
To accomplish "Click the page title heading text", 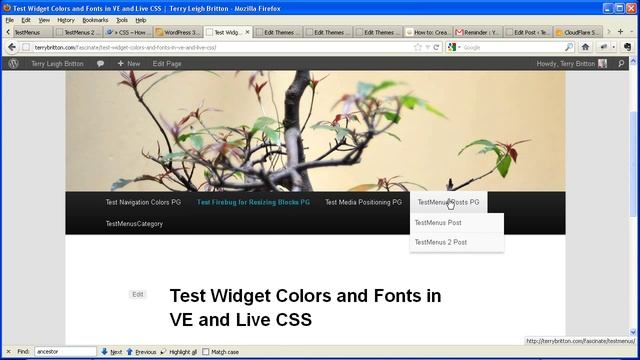I will tap(305, 307).
